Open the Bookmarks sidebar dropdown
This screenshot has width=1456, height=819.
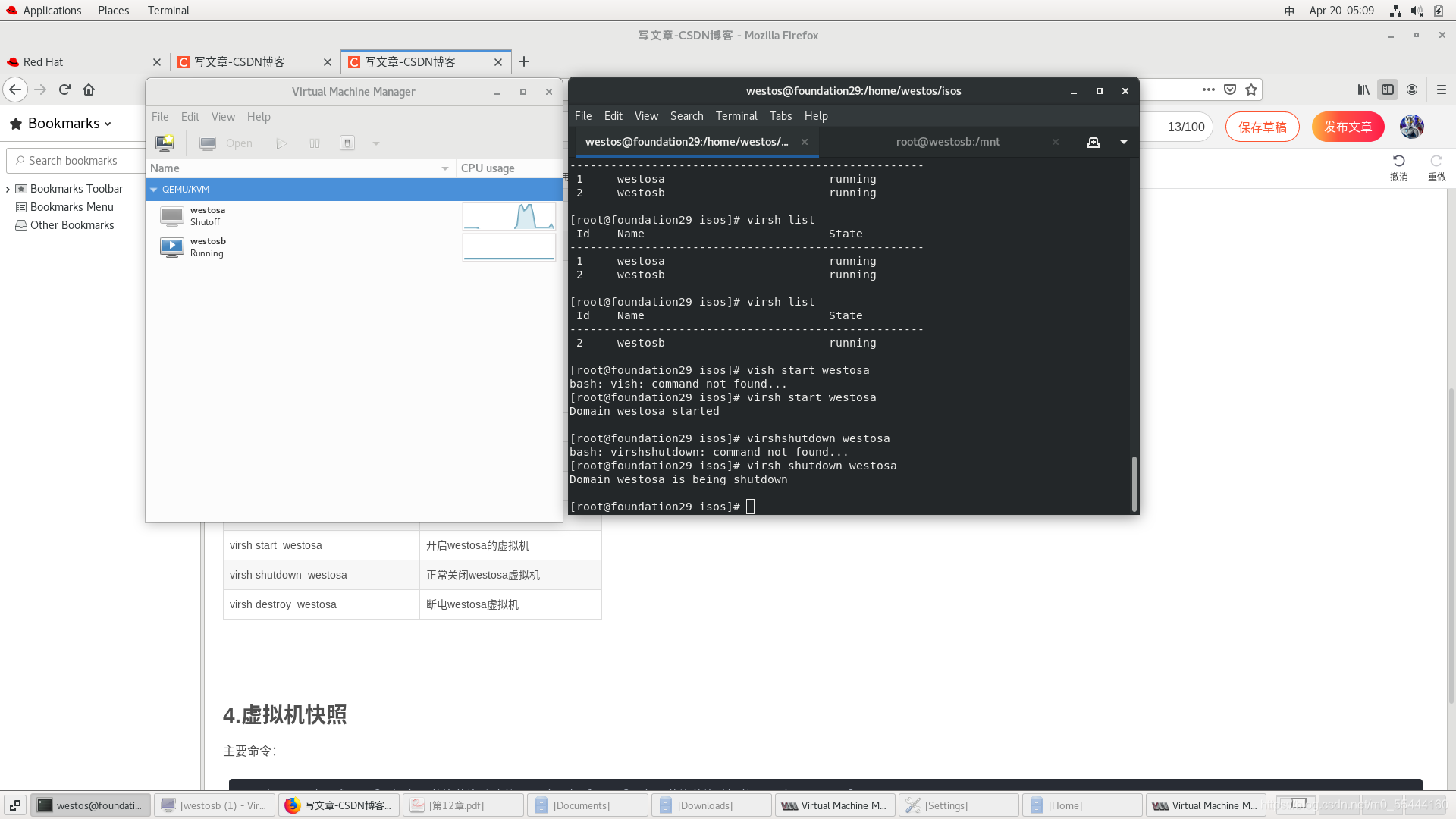coord(69,124)
